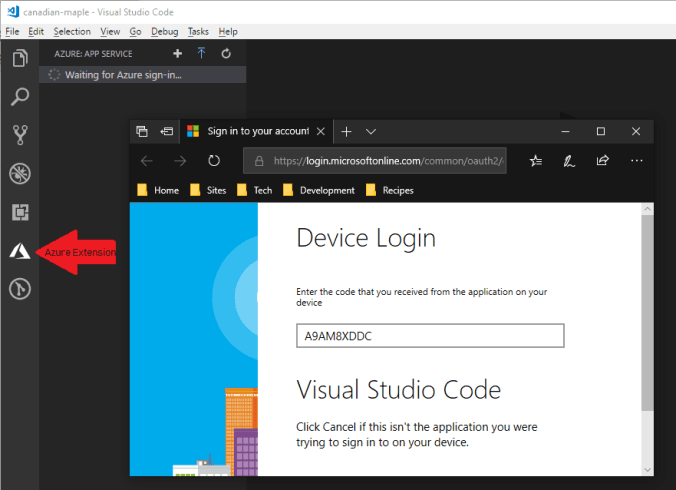Viewport: 676px width, 490px height.
Task: Open the Explorer view in activity bar
Action: (20, 58)
